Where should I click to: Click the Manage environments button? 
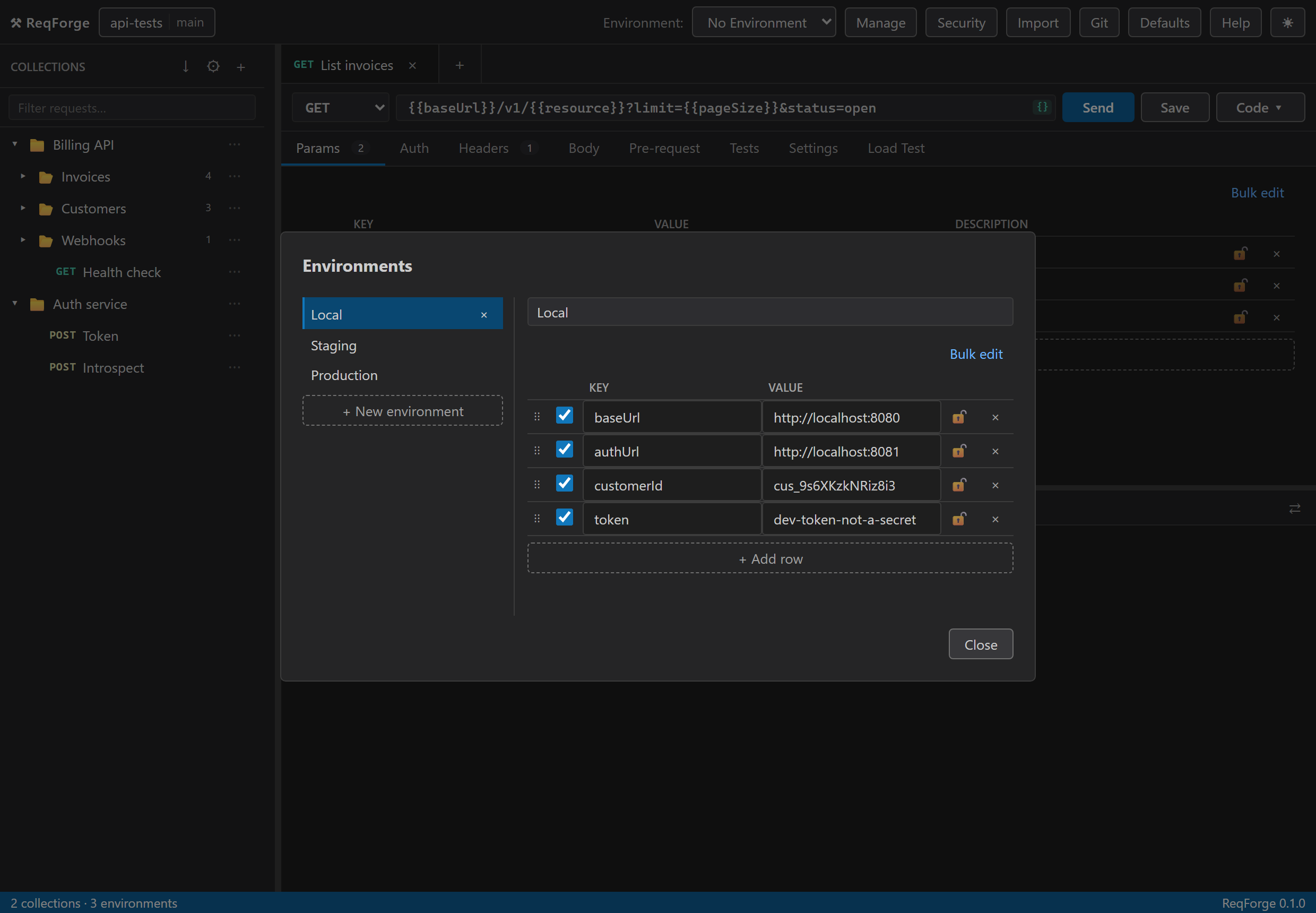tap(880, 23)
